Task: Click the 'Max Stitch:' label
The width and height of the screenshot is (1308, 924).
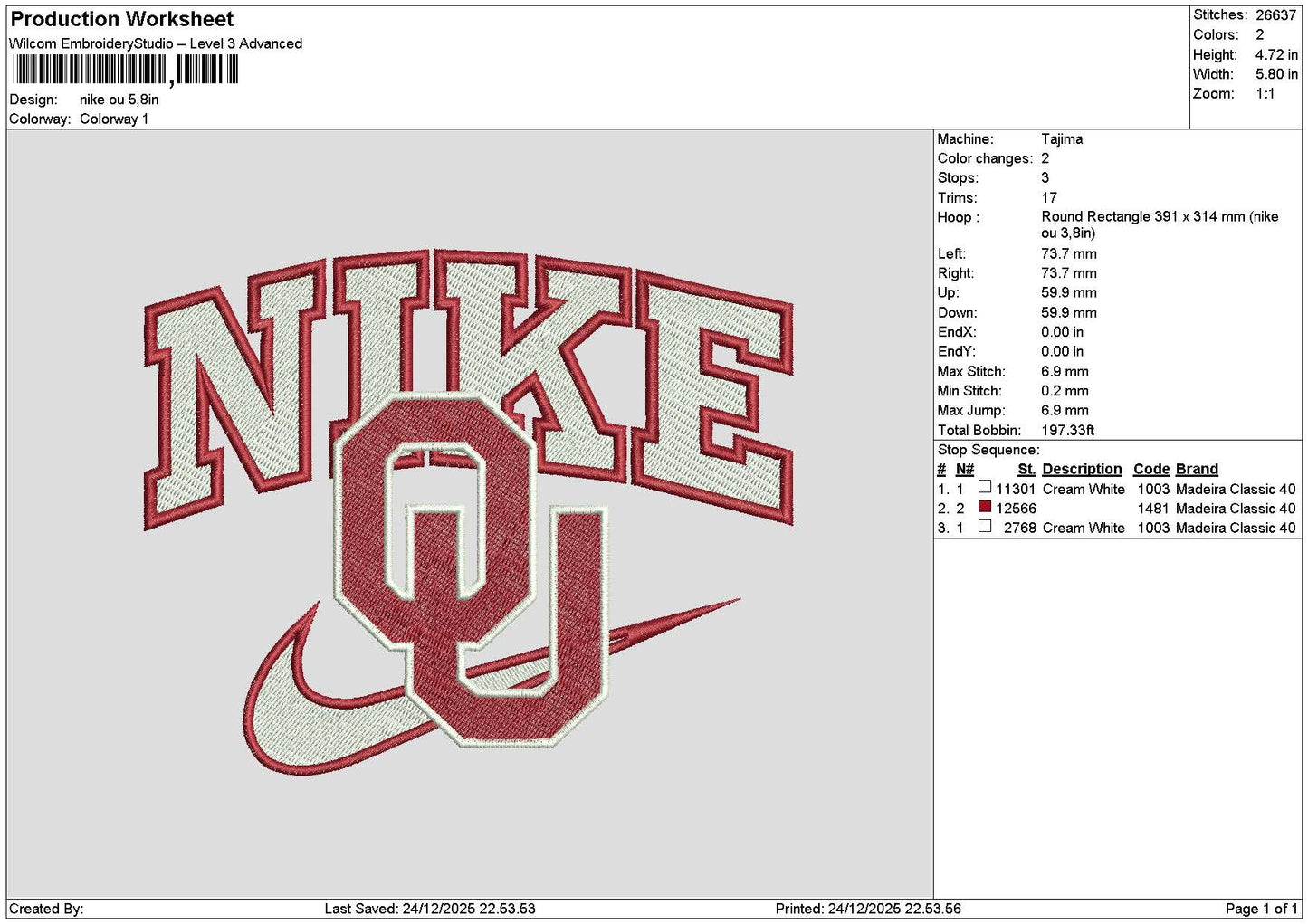Action: click(x=971, y=371)
